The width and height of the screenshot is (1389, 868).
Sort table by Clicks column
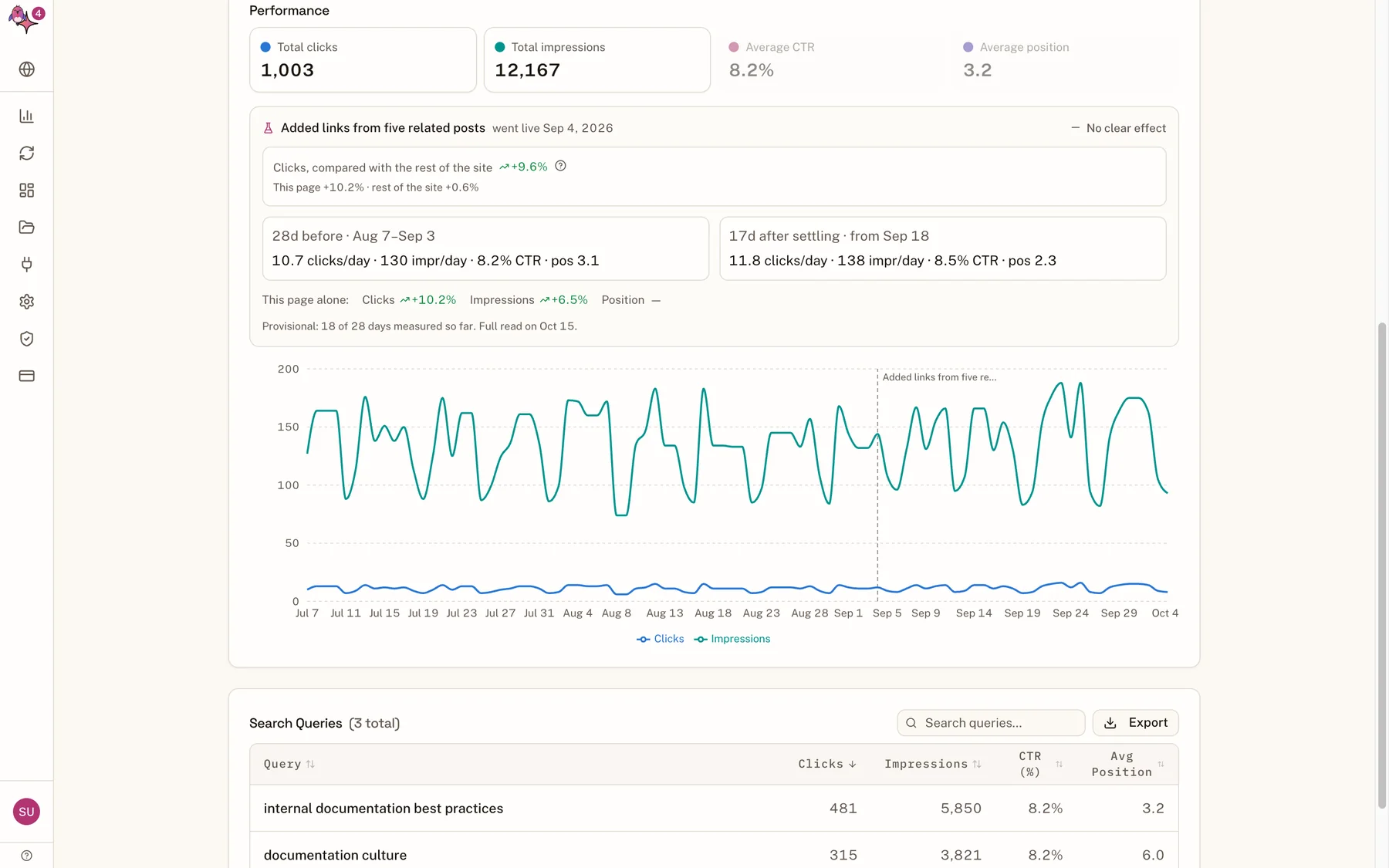click(x=827, y=764)
